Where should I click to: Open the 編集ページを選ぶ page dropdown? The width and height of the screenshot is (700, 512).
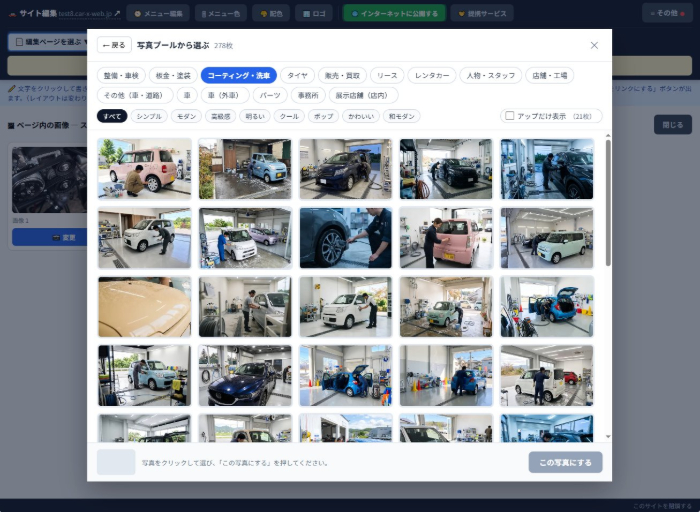tap(48, 42)
